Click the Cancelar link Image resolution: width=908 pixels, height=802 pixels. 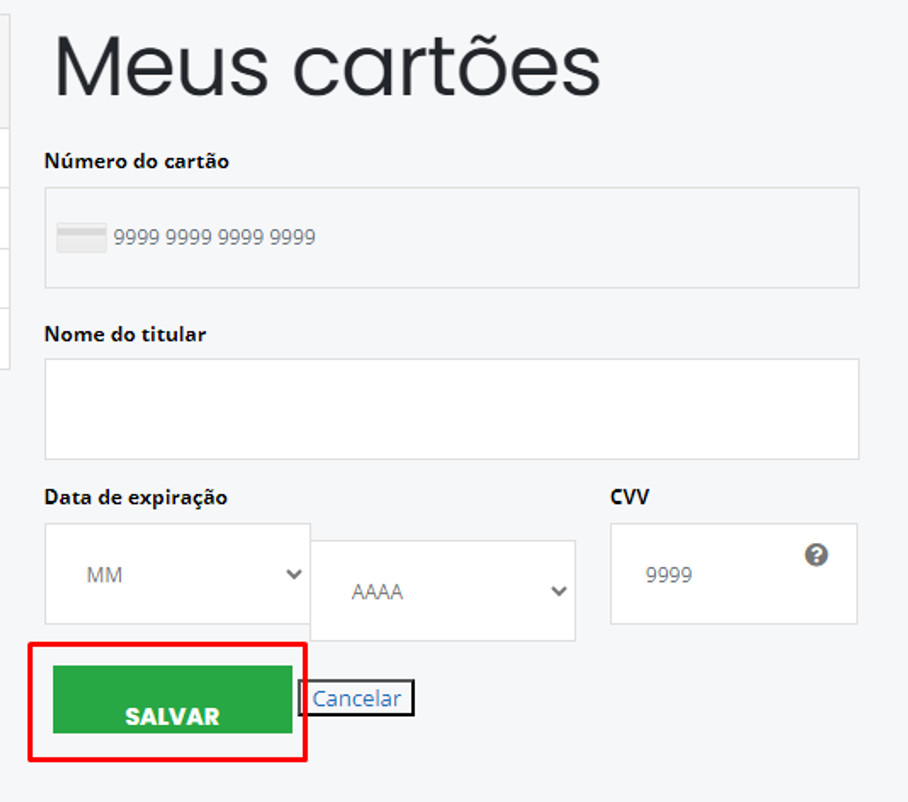[x=356, y=698]
